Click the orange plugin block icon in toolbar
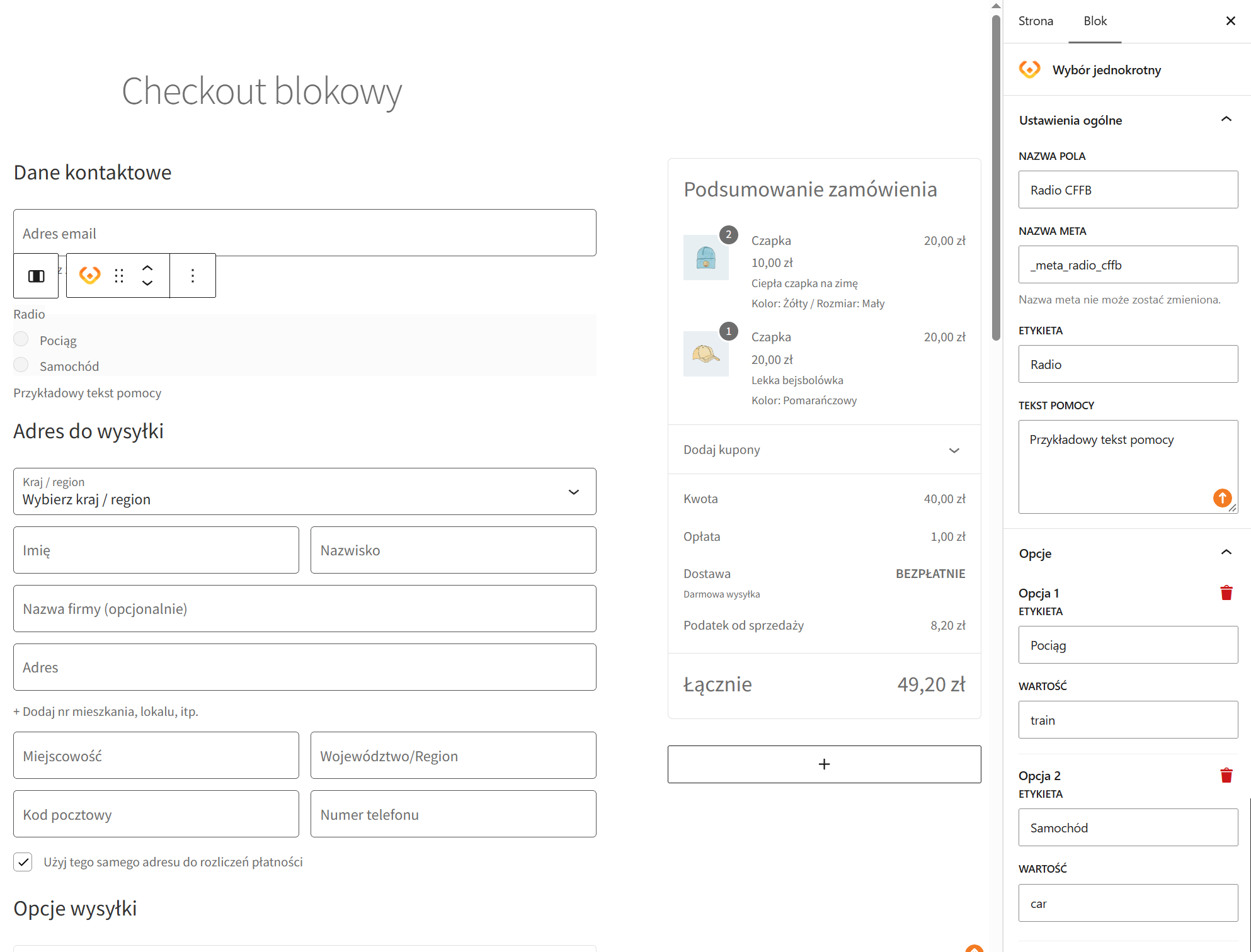 89,275
